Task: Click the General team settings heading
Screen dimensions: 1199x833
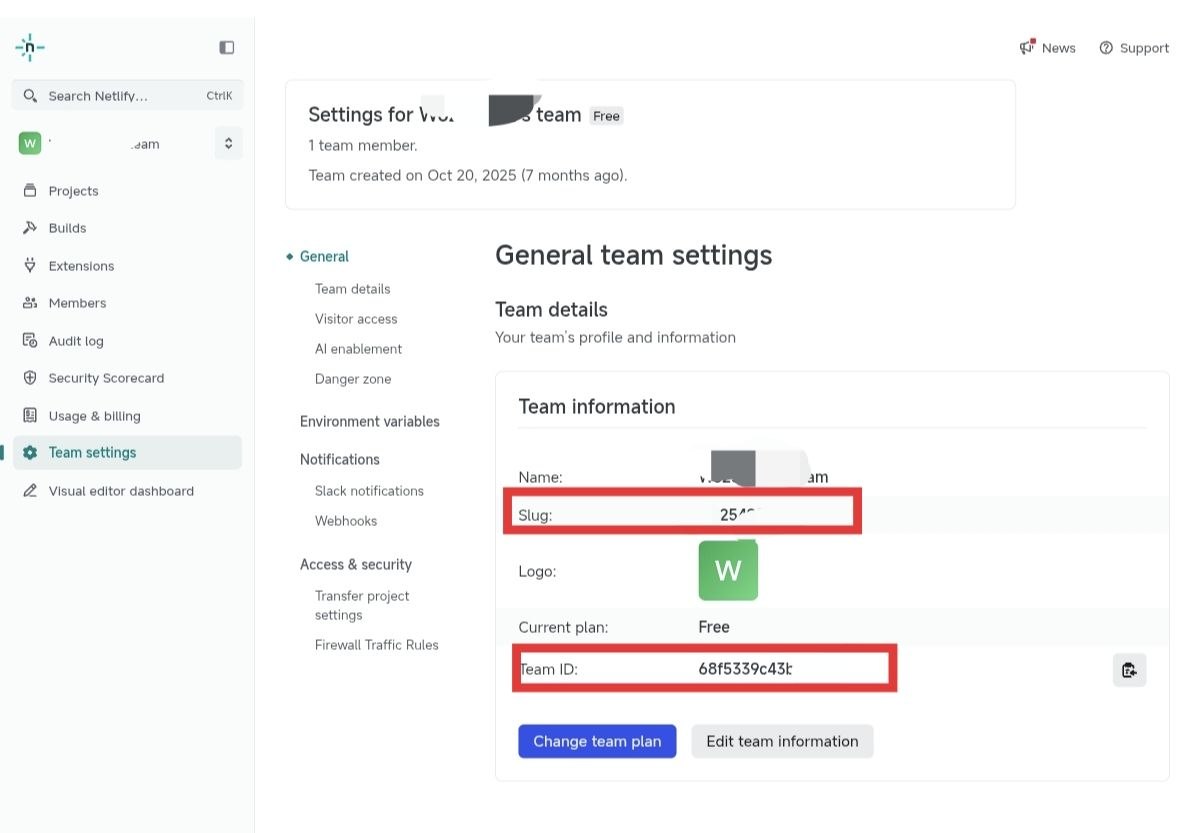Action: 633,255
